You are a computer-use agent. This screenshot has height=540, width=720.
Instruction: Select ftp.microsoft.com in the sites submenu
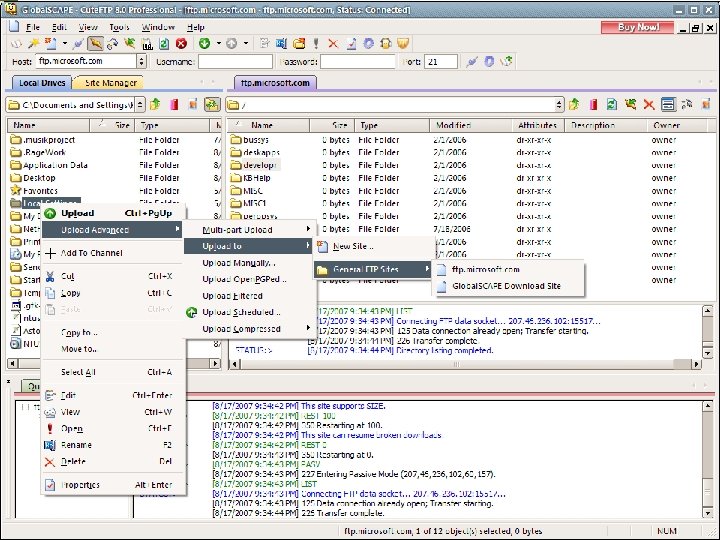click(x=508, y=269)
